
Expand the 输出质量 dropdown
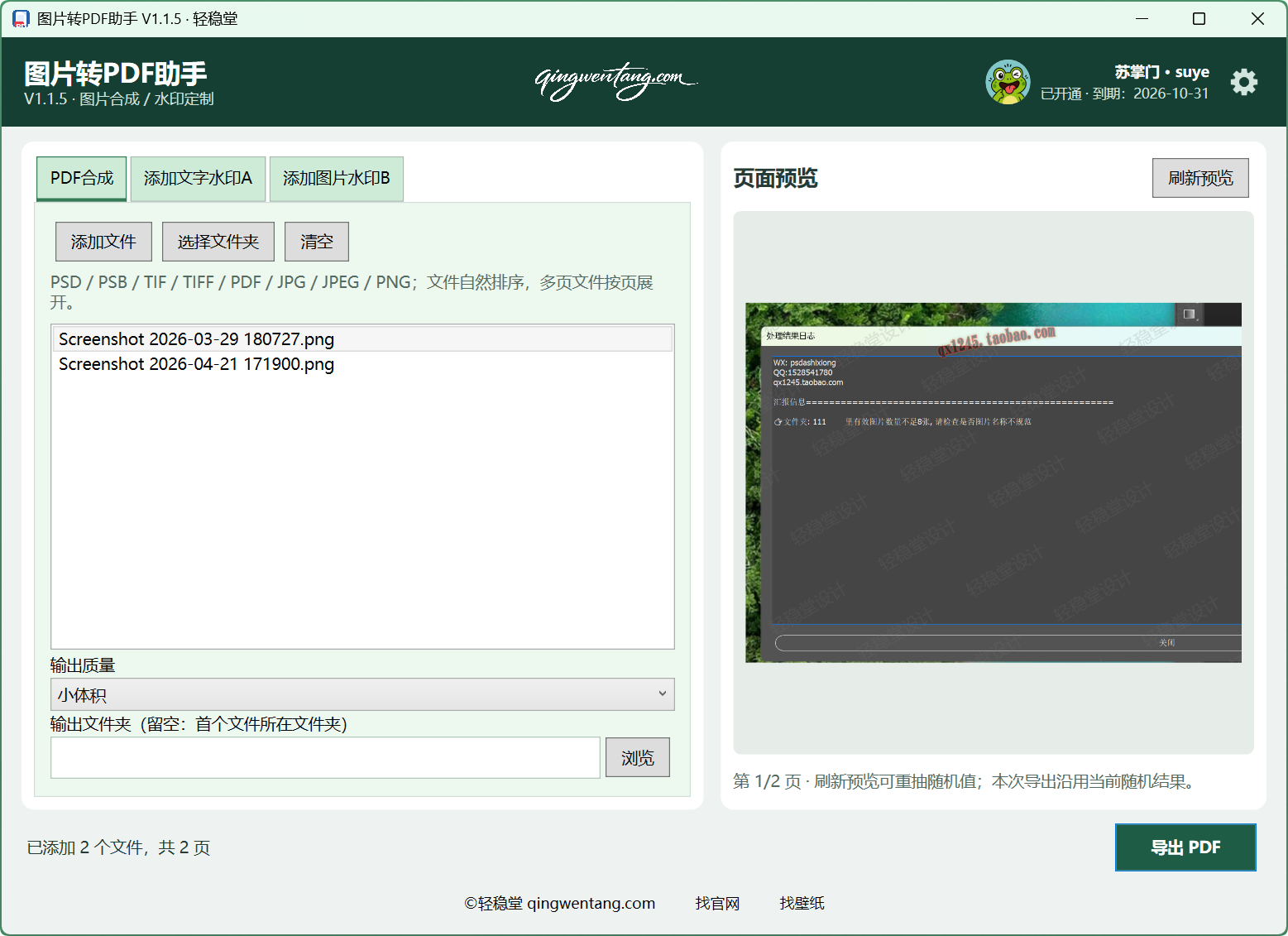tap(362, 694)
